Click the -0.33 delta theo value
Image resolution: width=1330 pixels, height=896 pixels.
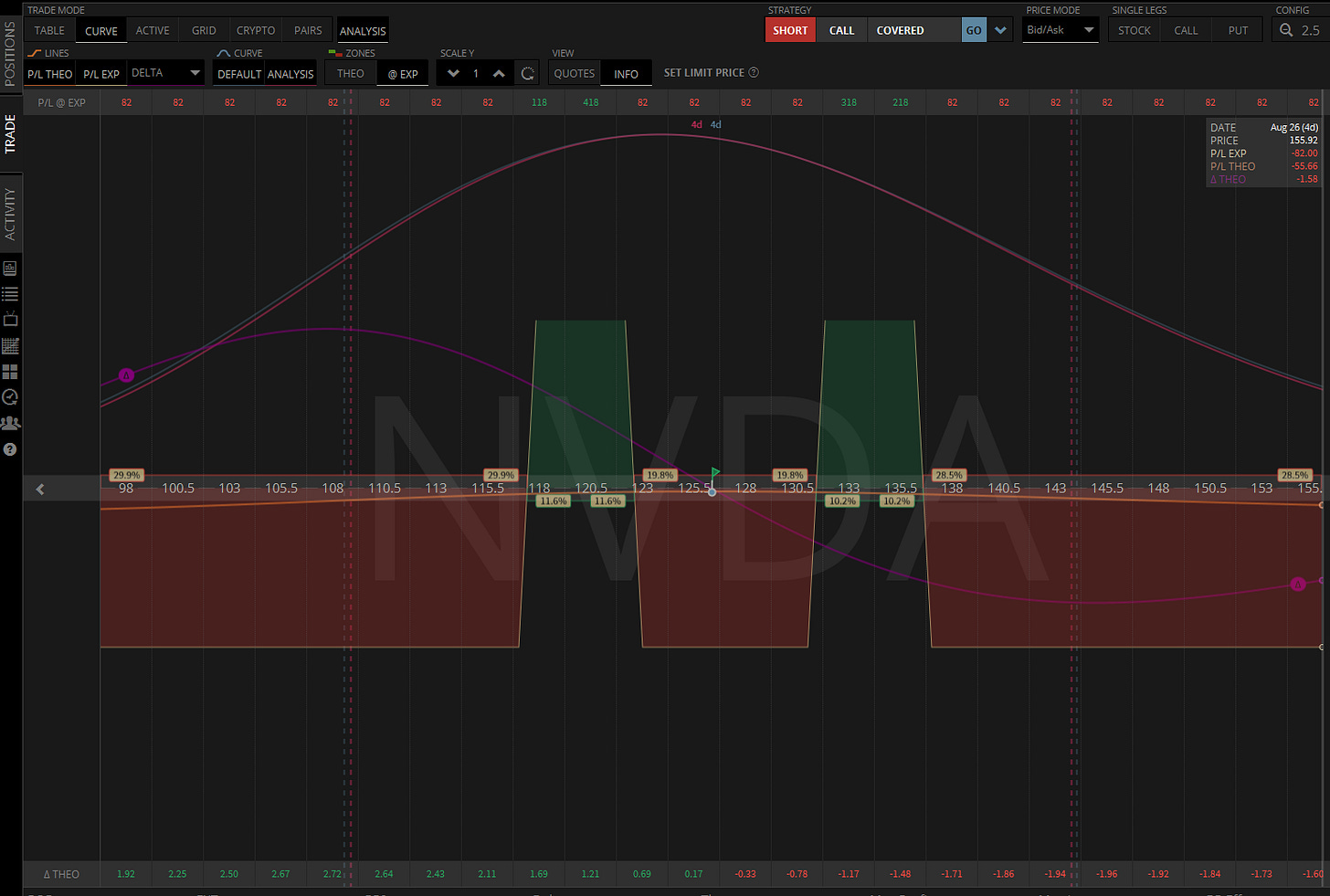pos(745,874)
